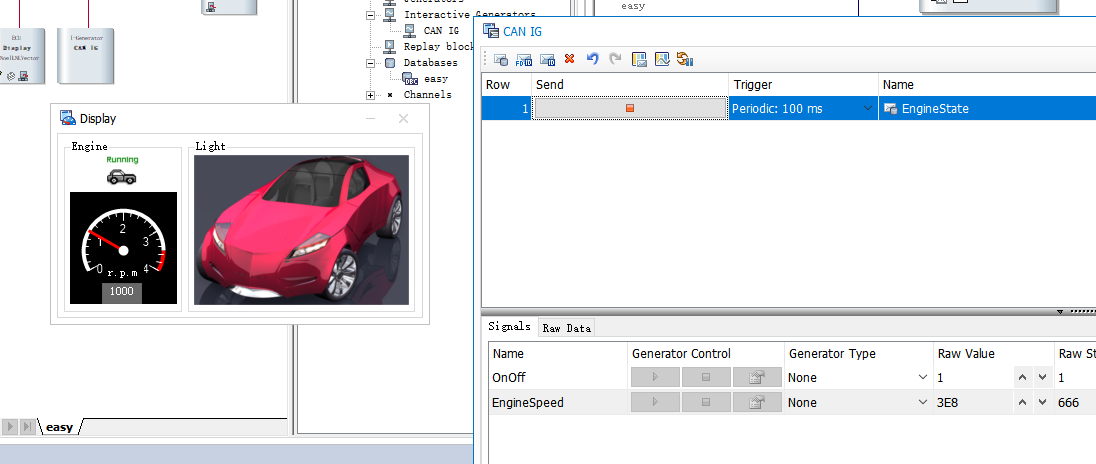This screenshot has width=1096, height=464.
Task: Click the Generator Control column header
Action: 705,354
